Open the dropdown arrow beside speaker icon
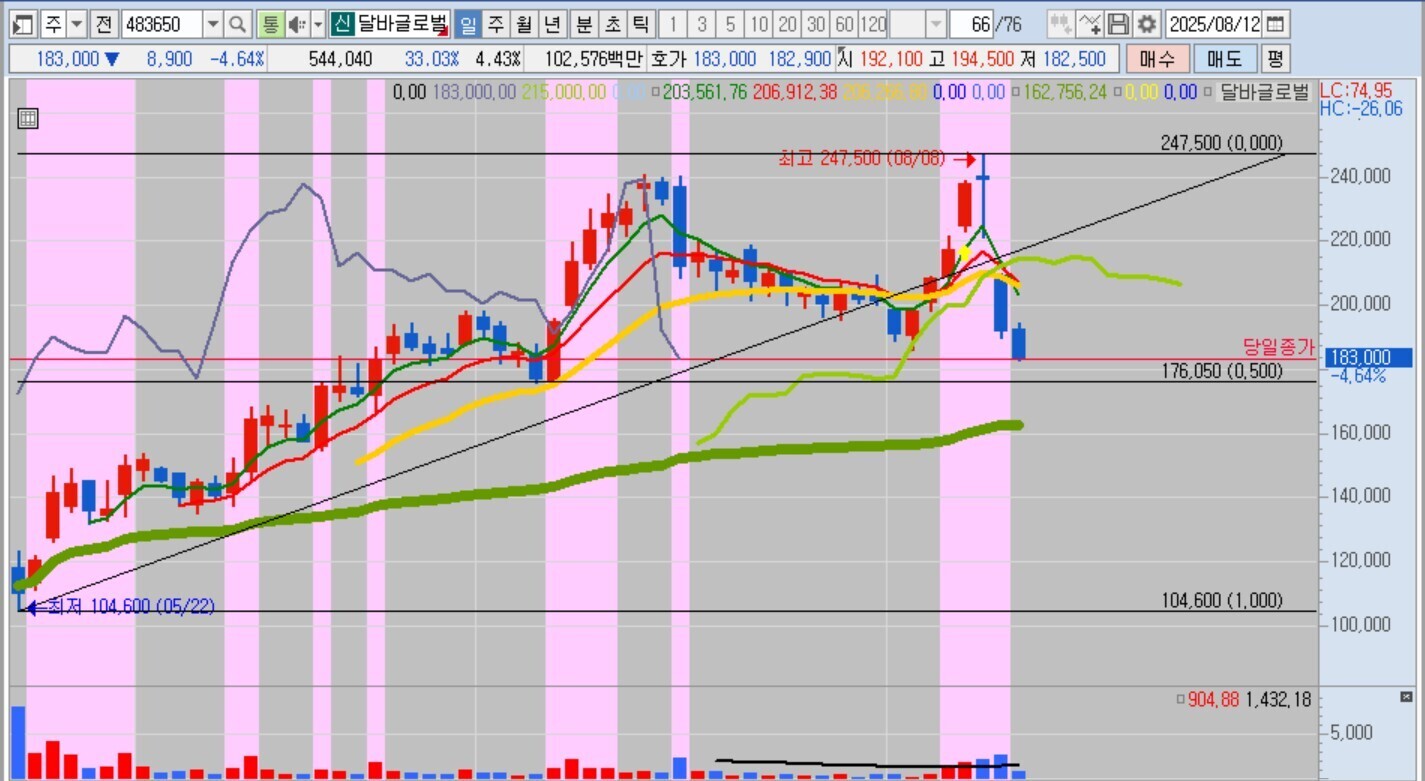 point(318,24)
